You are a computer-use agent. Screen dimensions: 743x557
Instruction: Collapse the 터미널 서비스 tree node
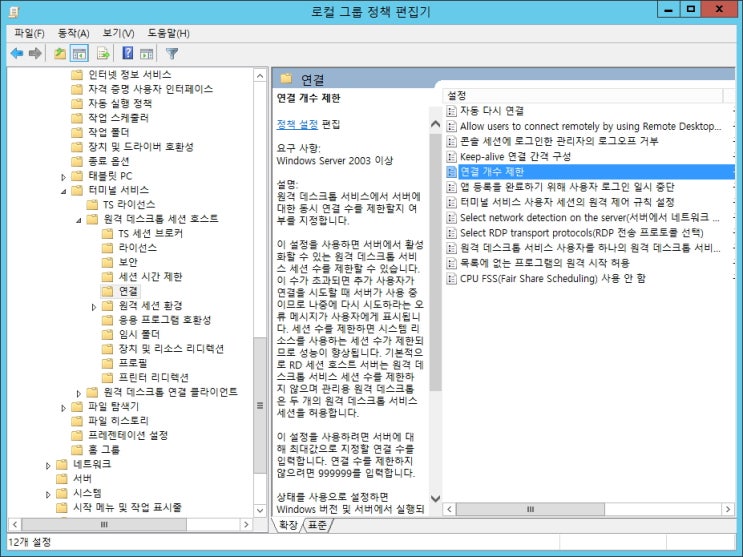click(x=63, y=191)
